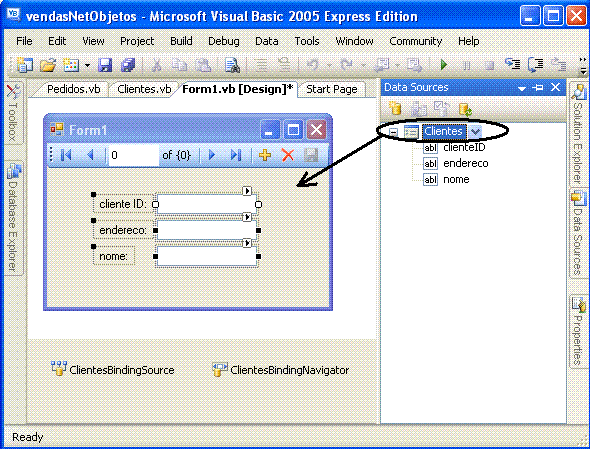Close the Data Sources panel
590x449 pixels.
point(555,87)
